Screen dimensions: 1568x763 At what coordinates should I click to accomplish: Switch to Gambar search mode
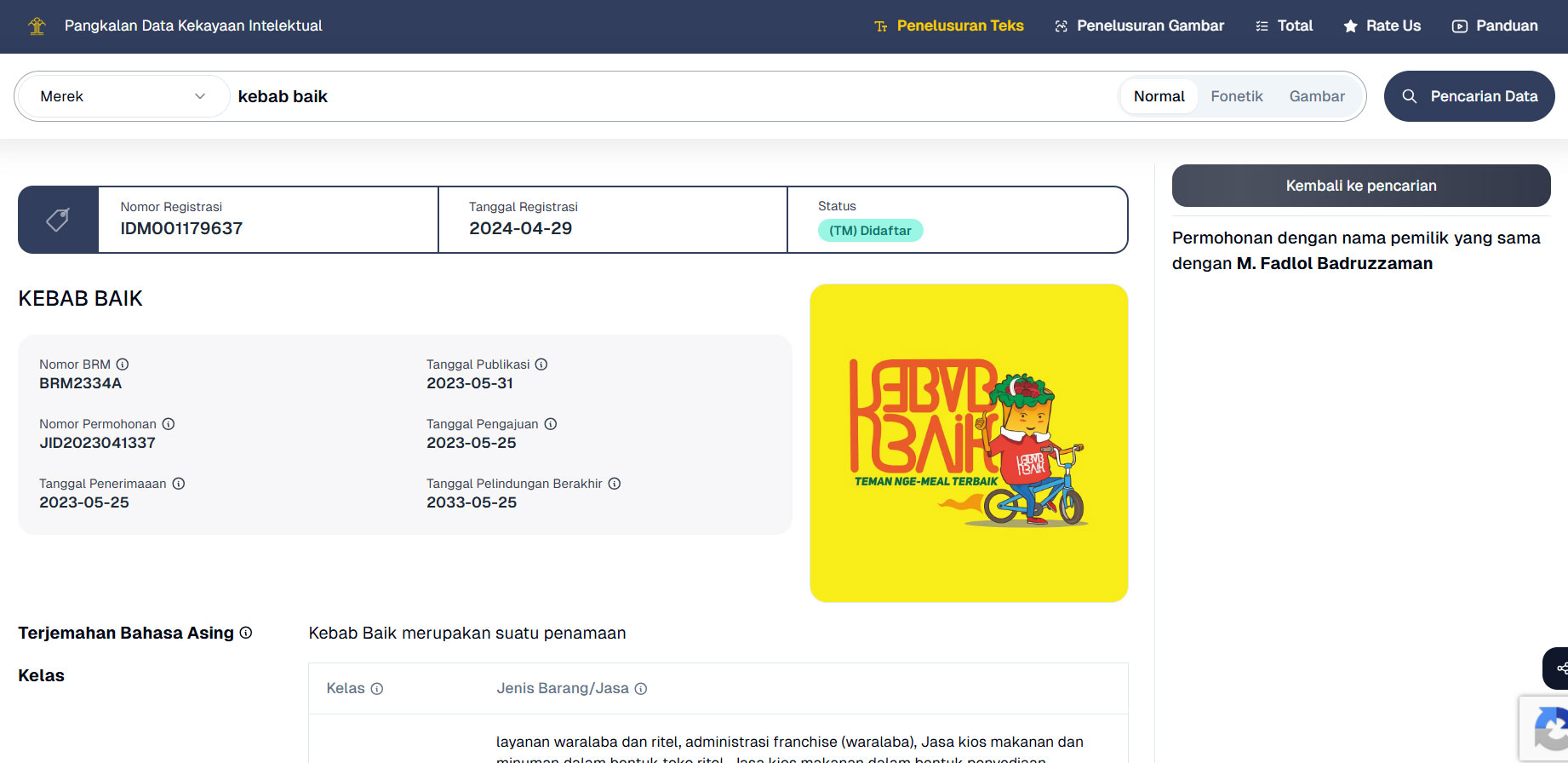[x=1317, y=96]
